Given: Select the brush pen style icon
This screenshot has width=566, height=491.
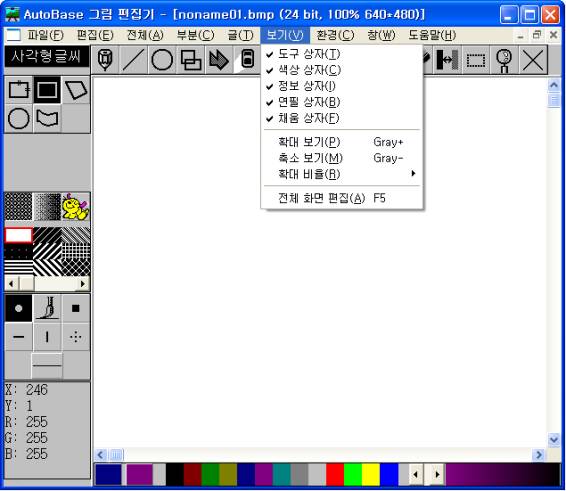Looking at the screenshot, I should point(47,308).
